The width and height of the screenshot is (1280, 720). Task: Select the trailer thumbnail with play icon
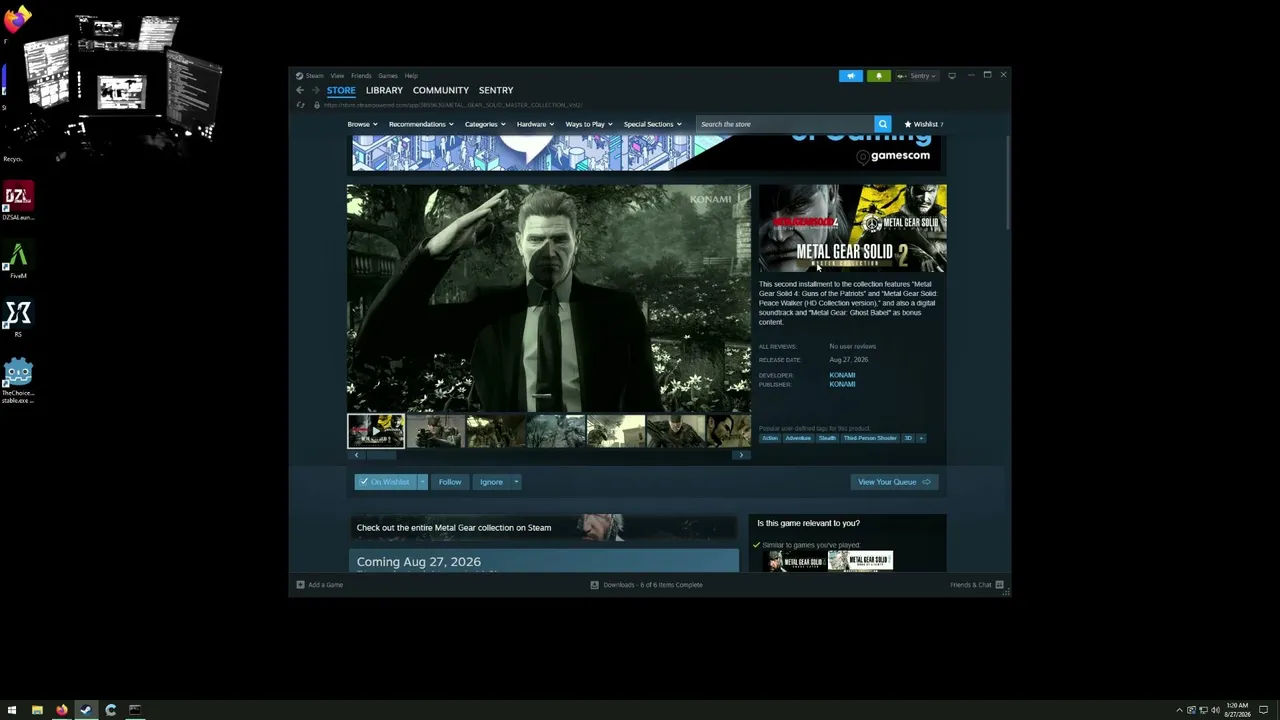[x=376, y=431]
